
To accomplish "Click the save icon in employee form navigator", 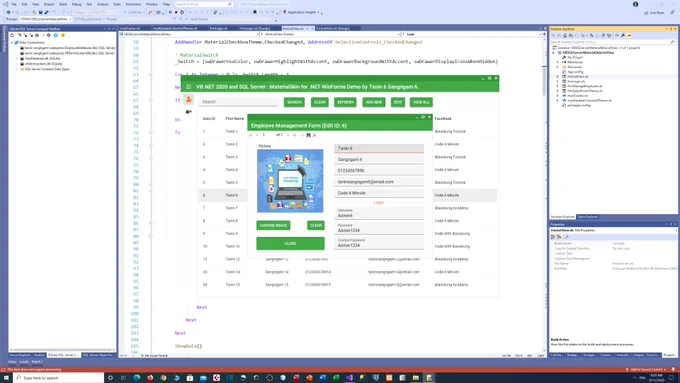I will point(308,135).
